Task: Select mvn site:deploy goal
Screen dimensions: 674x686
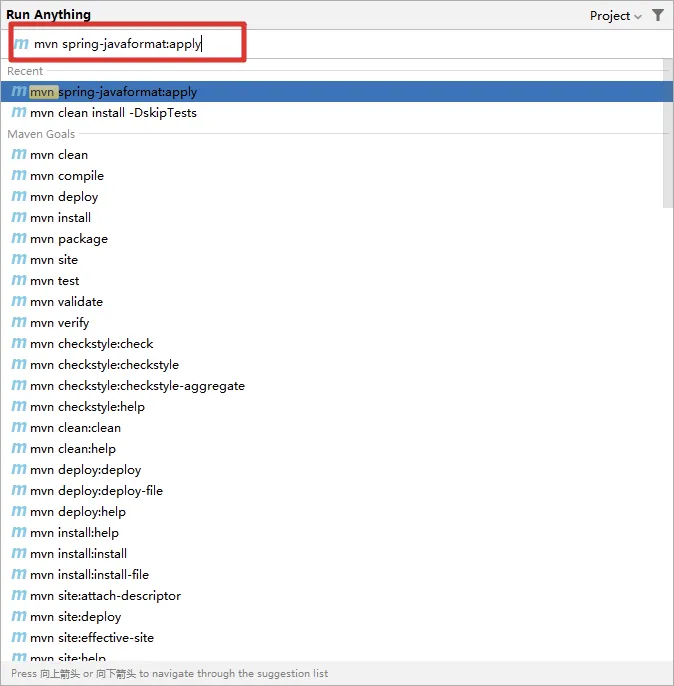Action: point(332,617)
